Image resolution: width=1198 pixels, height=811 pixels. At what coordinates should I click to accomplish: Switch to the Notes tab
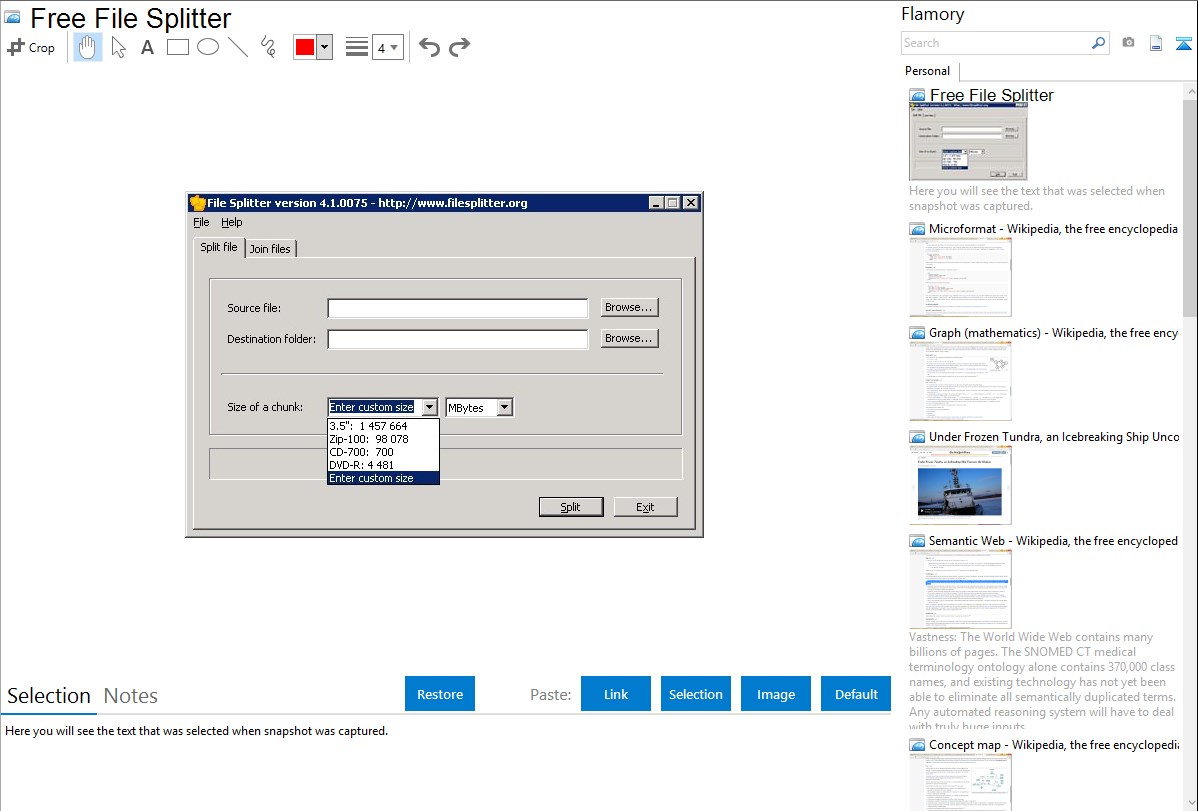pos(131,696)
